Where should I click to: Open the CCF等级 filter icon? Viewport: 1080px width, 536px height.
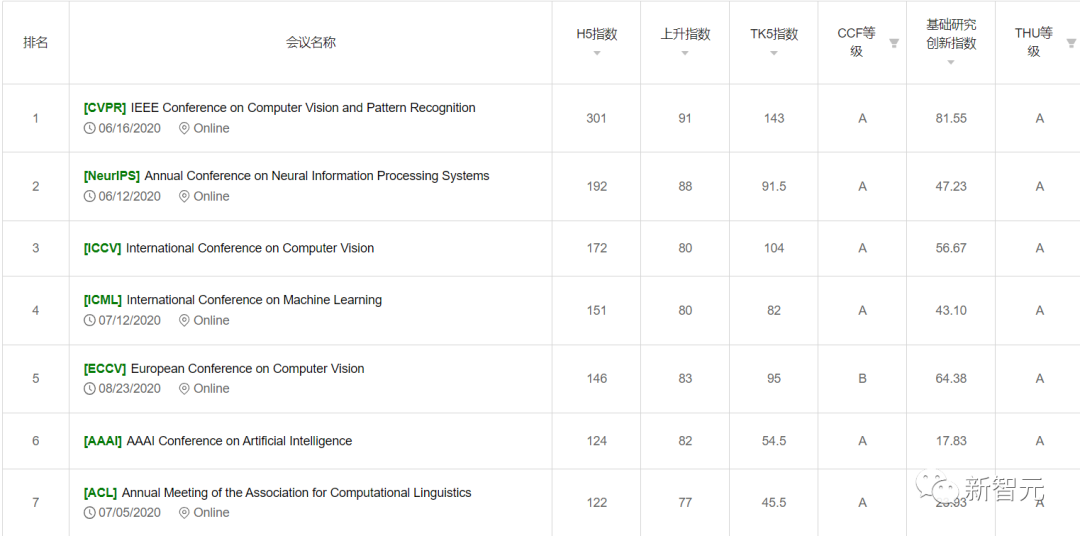click(894, 43)
